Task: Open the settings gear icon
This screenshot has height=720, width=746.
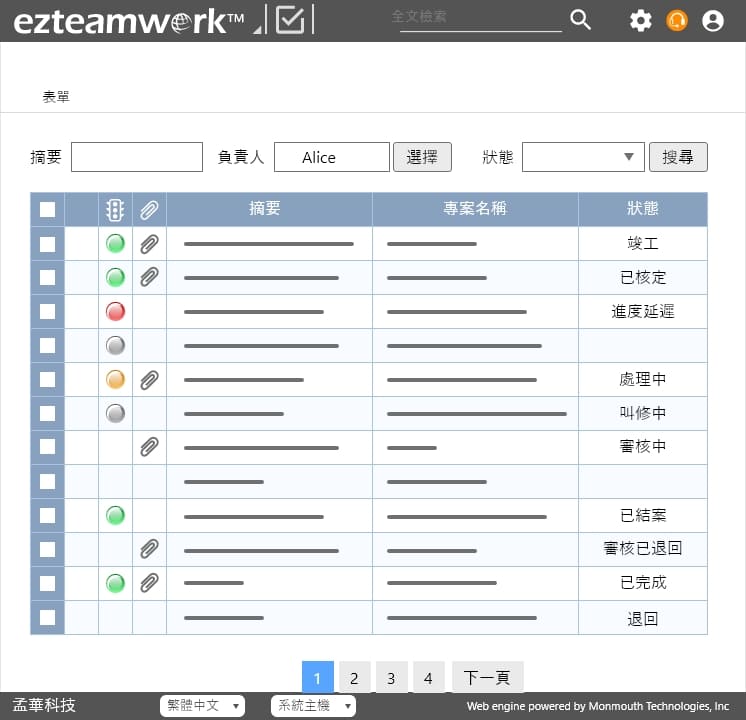Action: coord(641,20)
